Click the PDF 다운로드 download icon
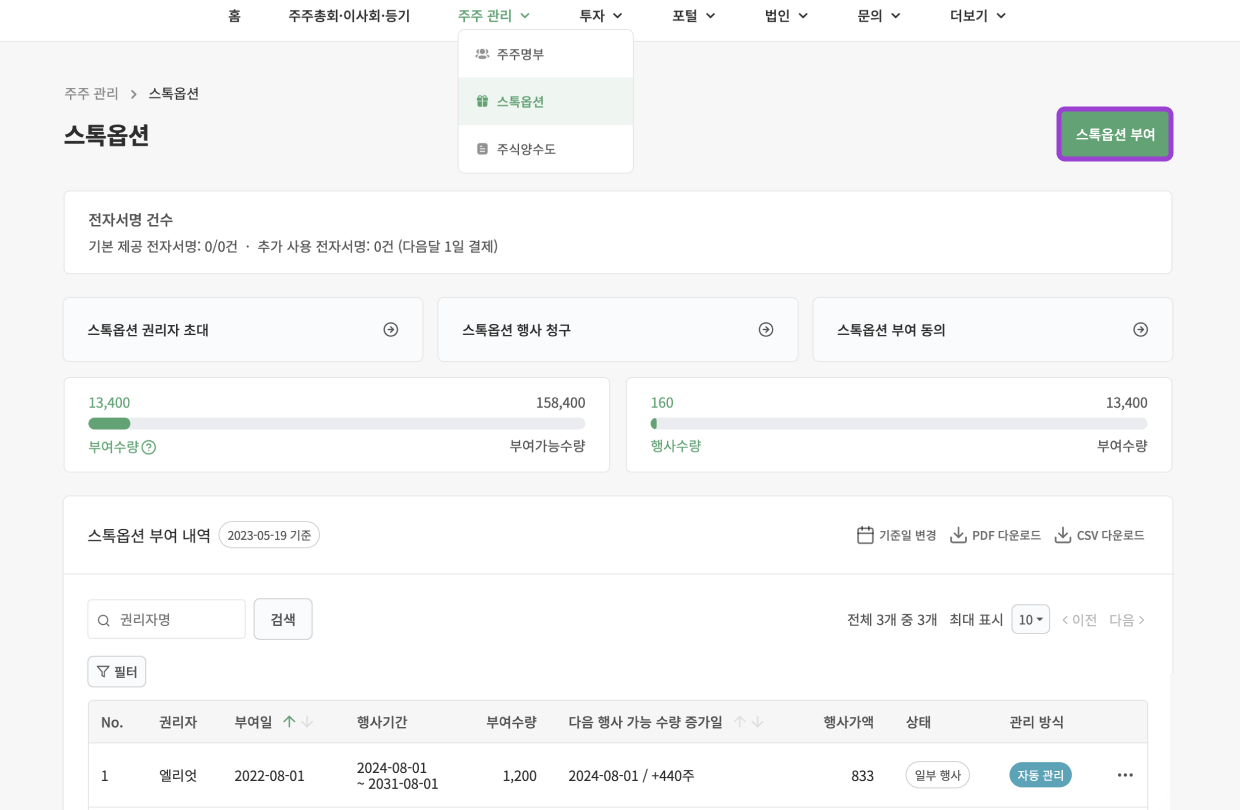The image size is (1240, 810). pos(958,535)
